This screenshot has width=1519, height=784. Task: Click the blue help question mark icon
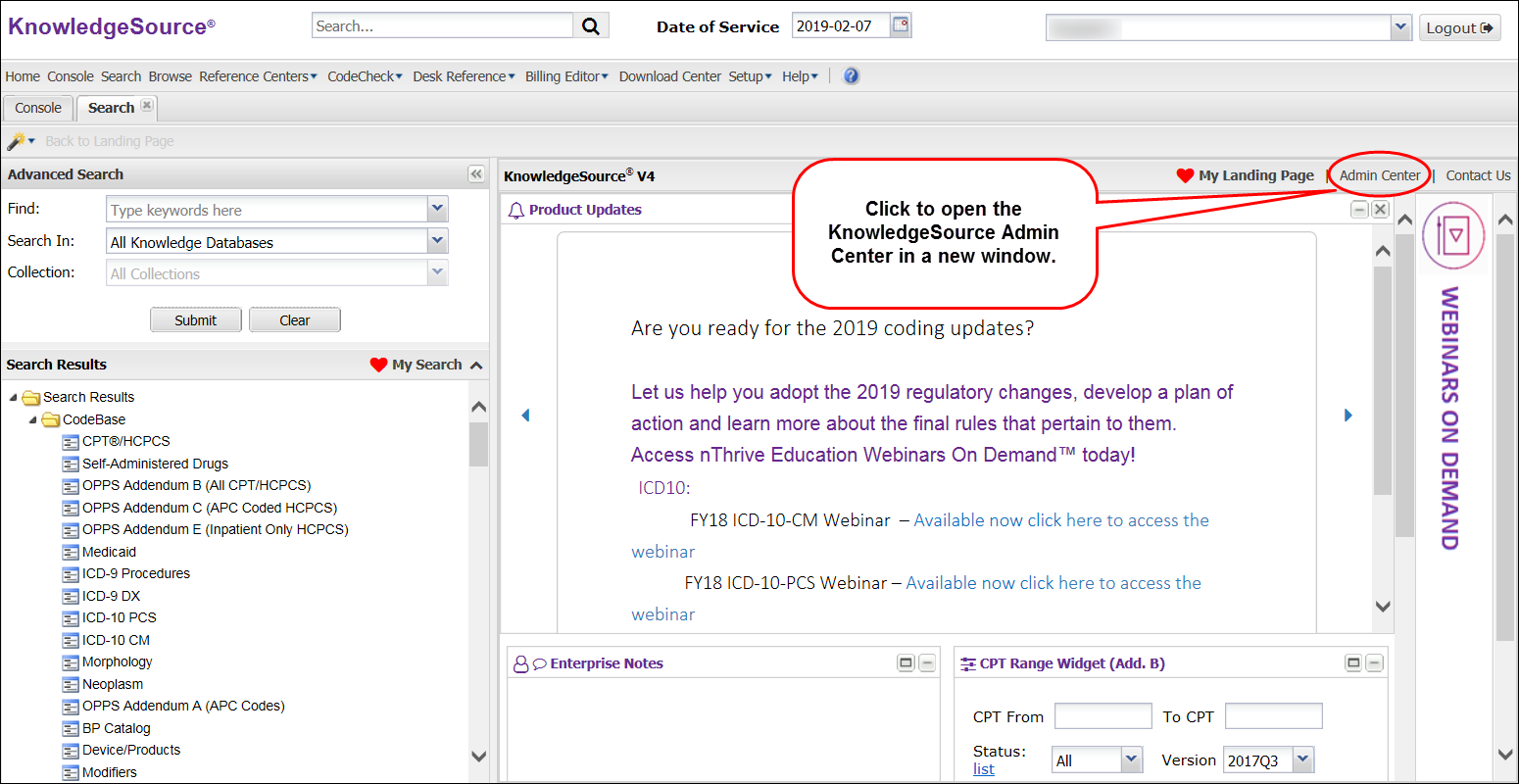pyautogui.click(x=851, y=75)
